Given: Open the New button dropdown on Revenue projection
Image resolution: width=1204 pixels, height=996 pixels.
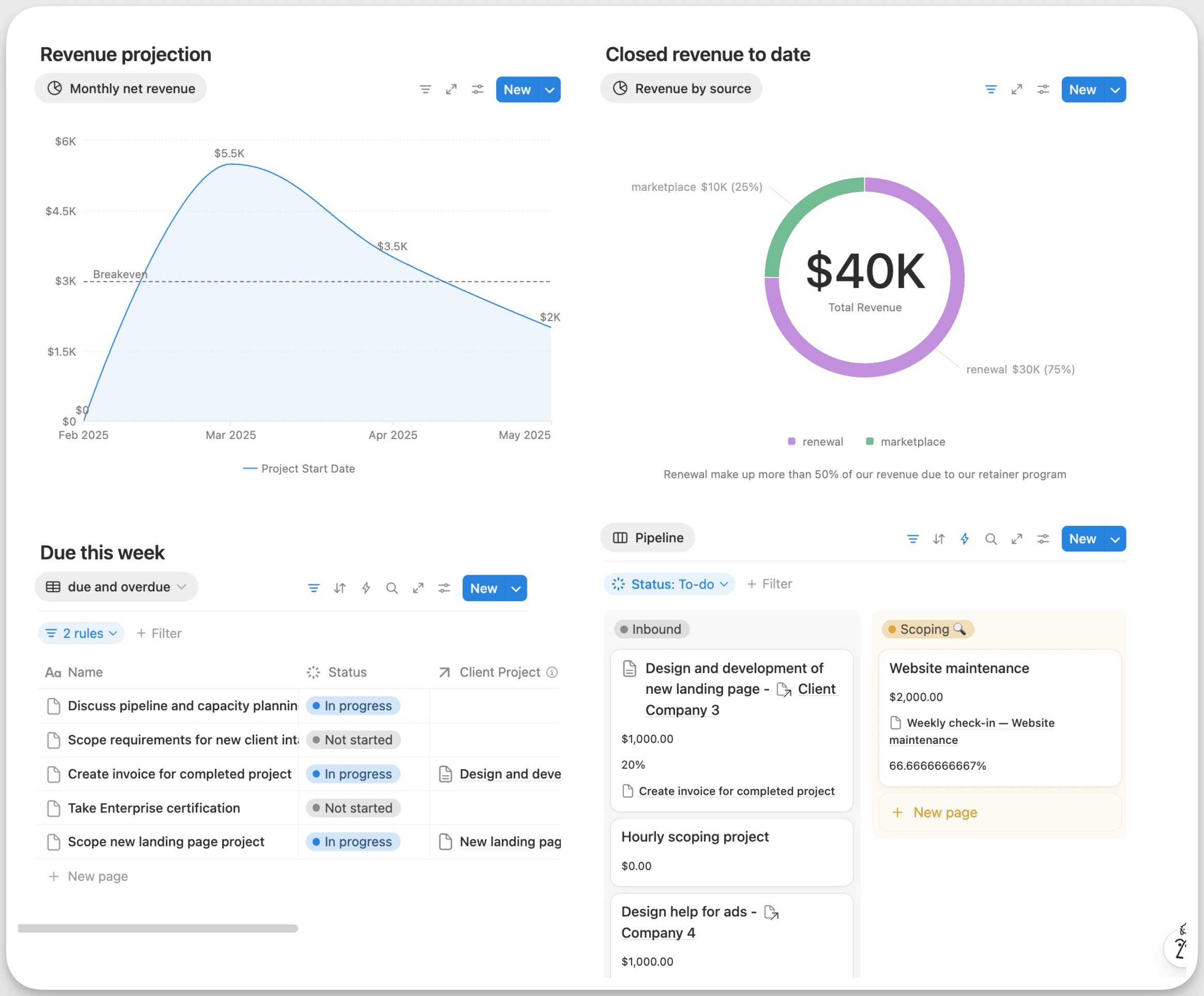Looking at the screenshot, I should point(550,89).
